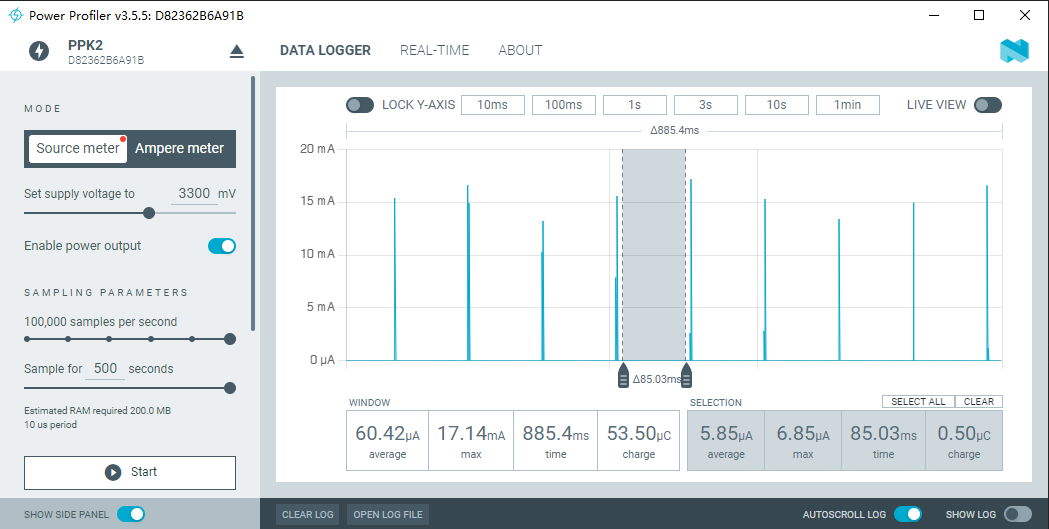Toggle Show Side Panel off

click(x=131, y=514)
